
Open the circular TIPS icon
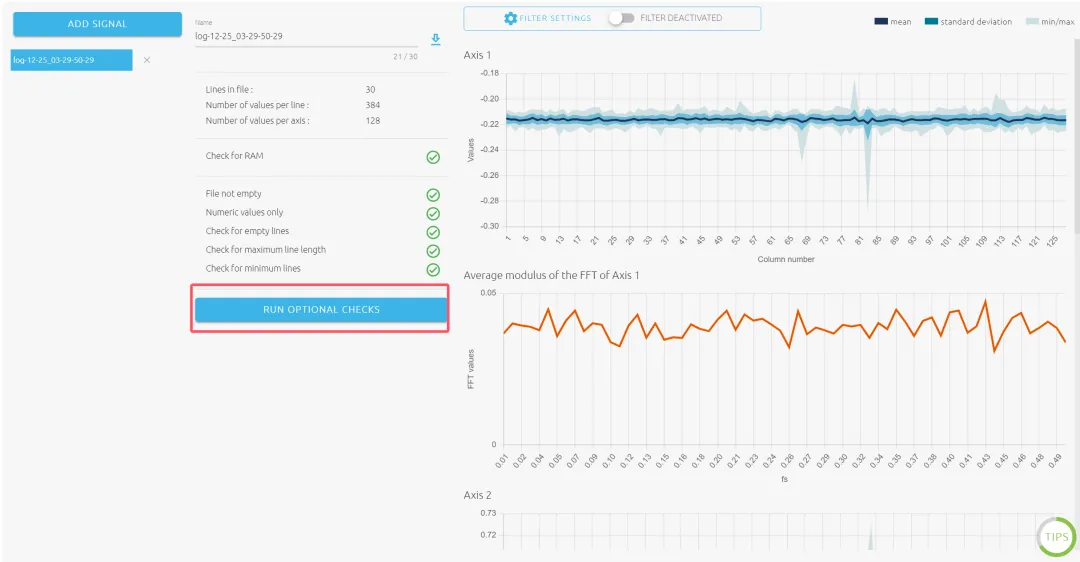tap(1056, 537)
